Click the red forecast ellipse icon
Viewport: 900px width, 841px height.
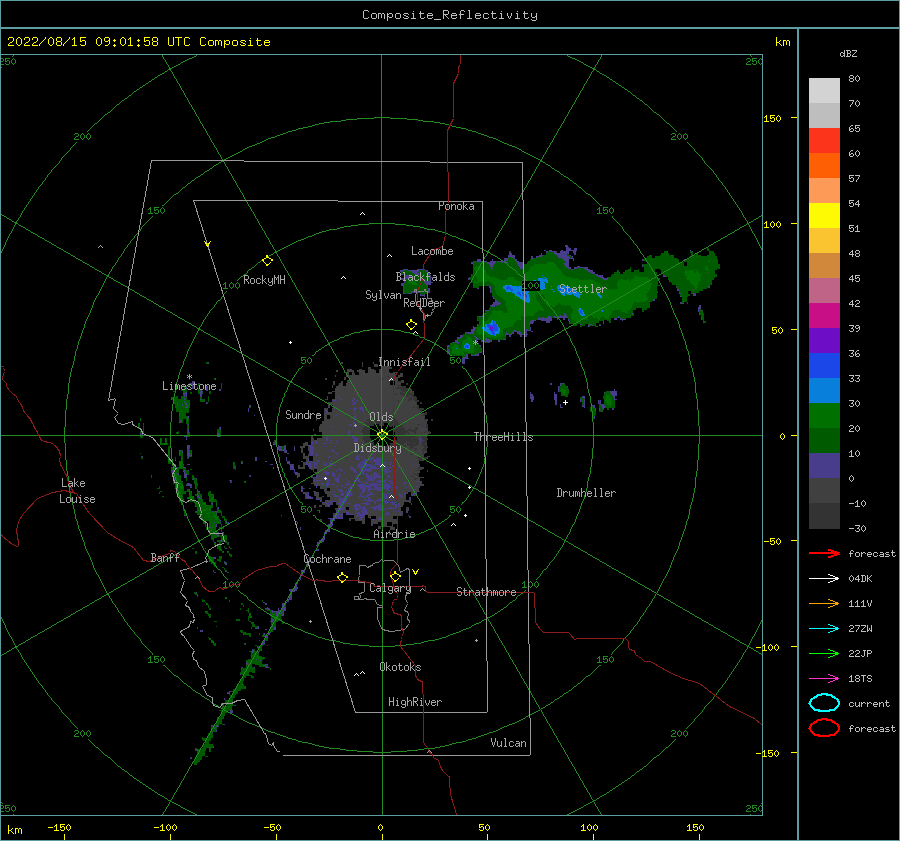[x=824, y=728]
